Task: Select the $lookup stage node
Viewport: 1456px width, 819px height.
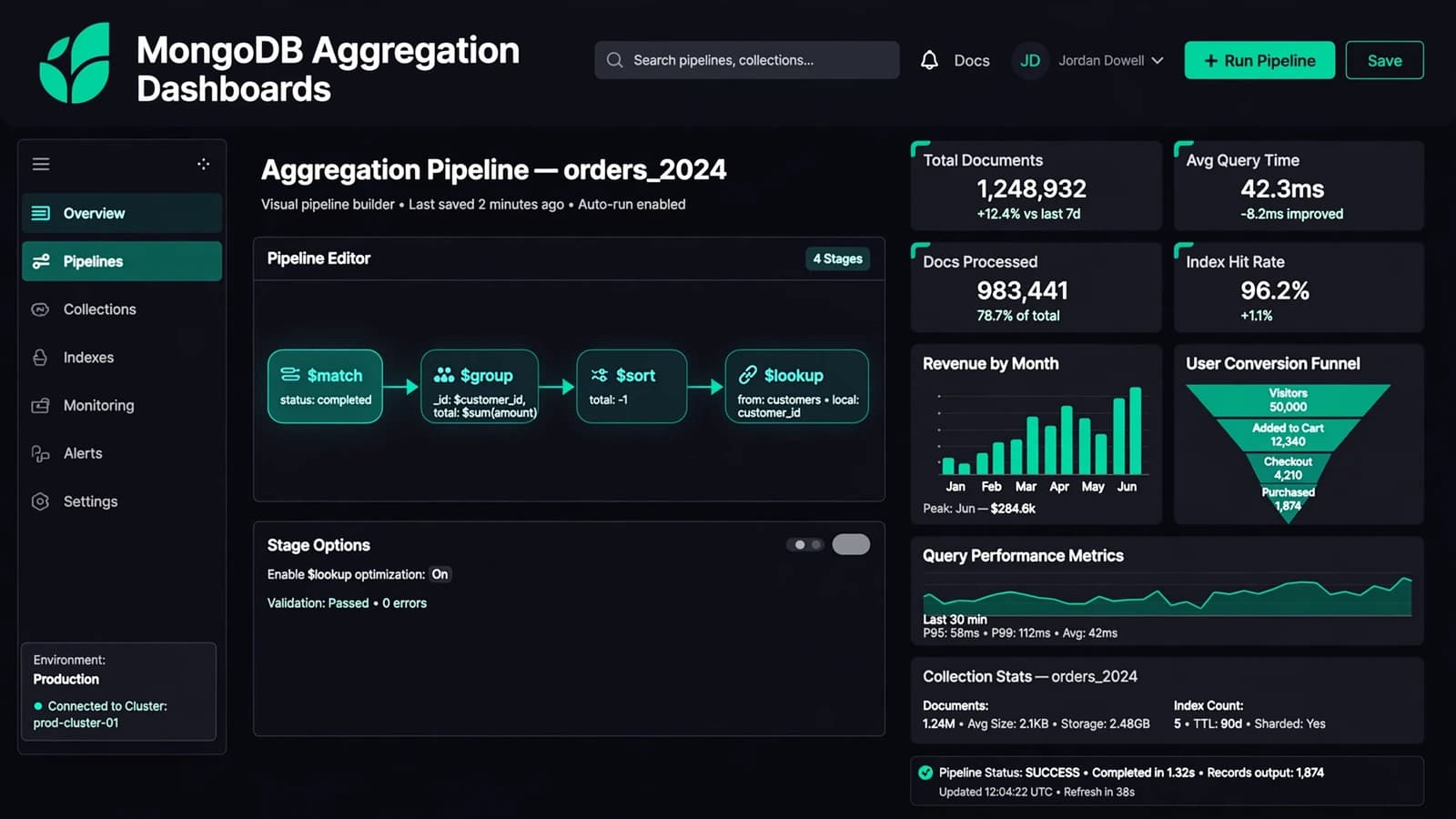Action: (796, 386)
